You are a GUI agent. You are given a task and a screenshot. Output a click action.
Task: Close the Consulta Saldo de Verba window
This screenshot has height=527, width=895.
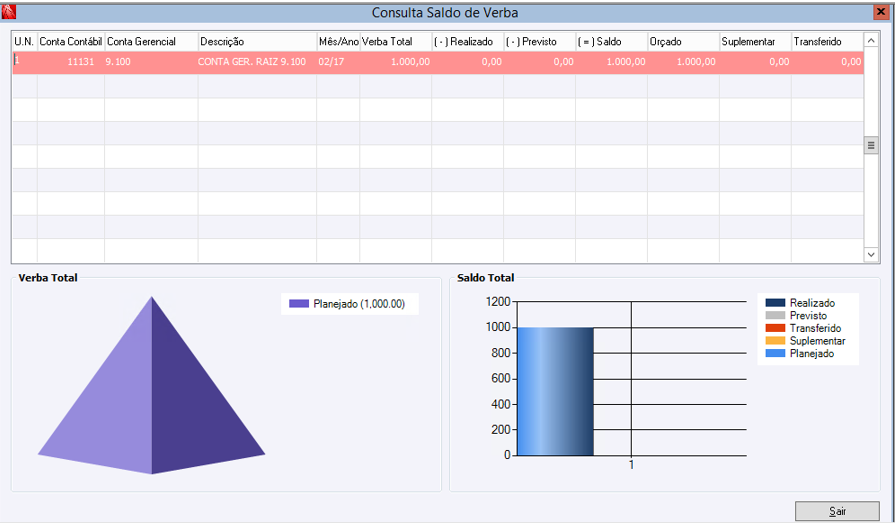881,12
